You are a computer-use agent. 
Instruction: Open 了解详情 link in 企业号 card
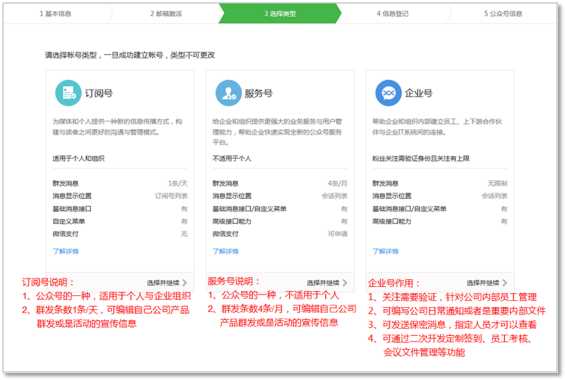point(386,251)
